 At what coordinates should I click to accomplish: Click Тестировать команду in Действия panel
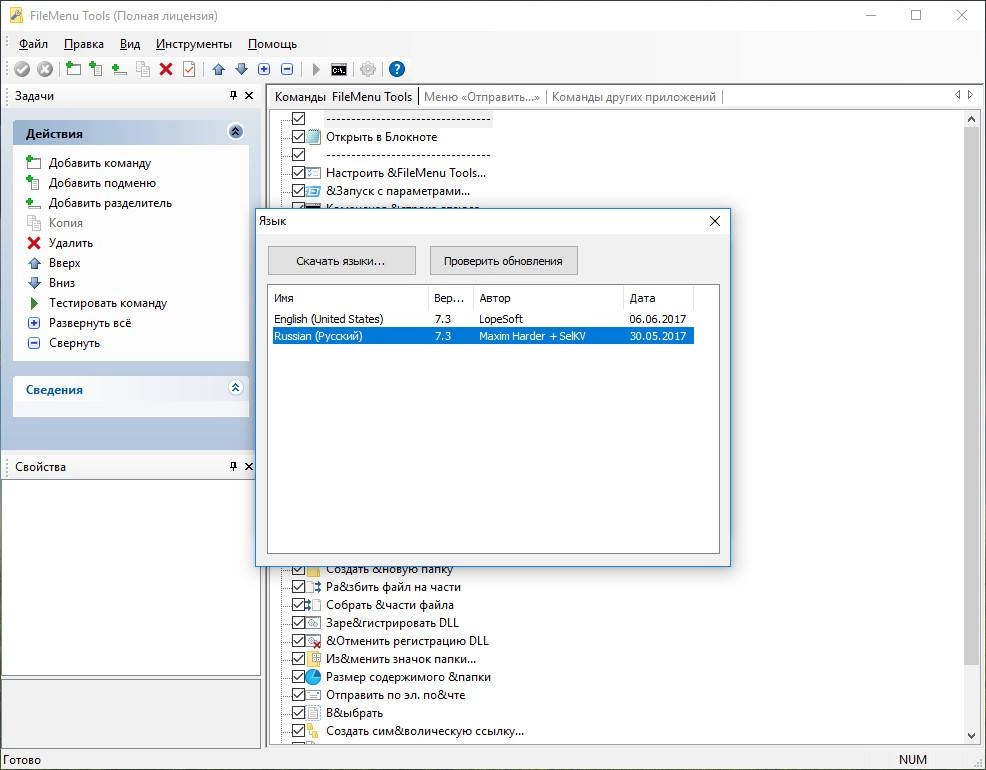[108, 303]
